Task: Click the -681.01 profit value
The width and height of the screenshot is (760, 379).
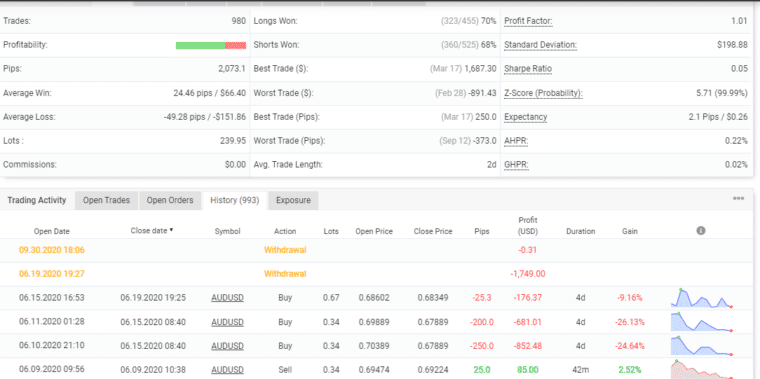Action: pyautogui.click(x=528, y=322)
